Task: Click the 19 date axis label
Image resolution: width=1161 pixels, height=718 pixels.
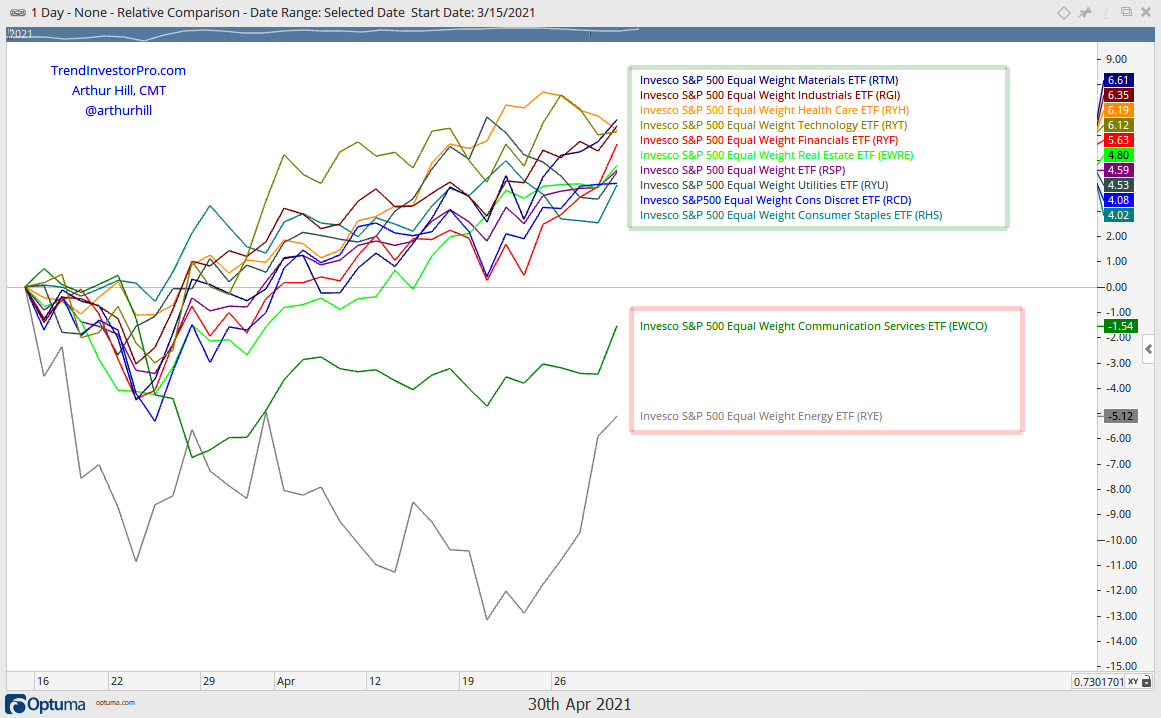Action: (468, 681)
